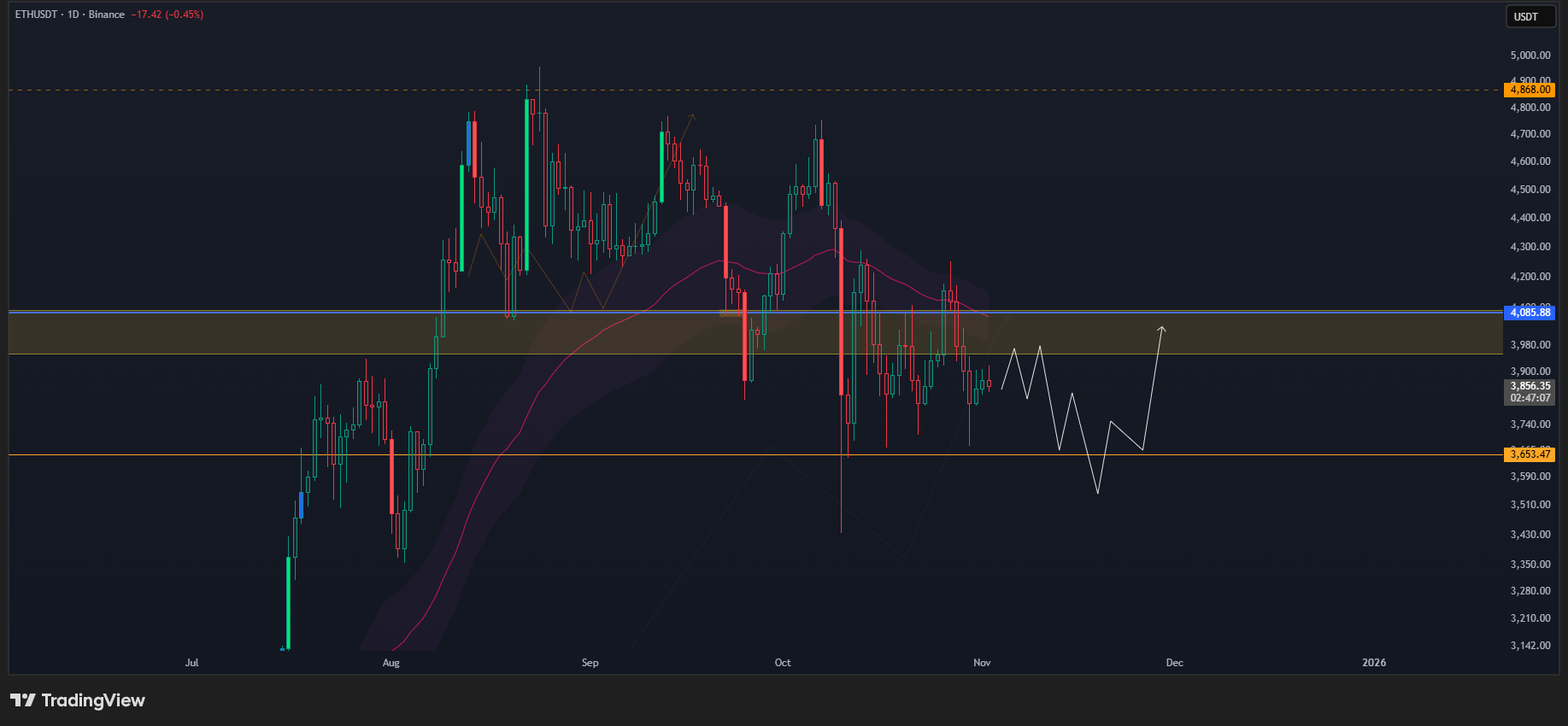1568x726 pixels.
Task: Click the 2026 label on time axis
Action: [x=1373, y=663]
